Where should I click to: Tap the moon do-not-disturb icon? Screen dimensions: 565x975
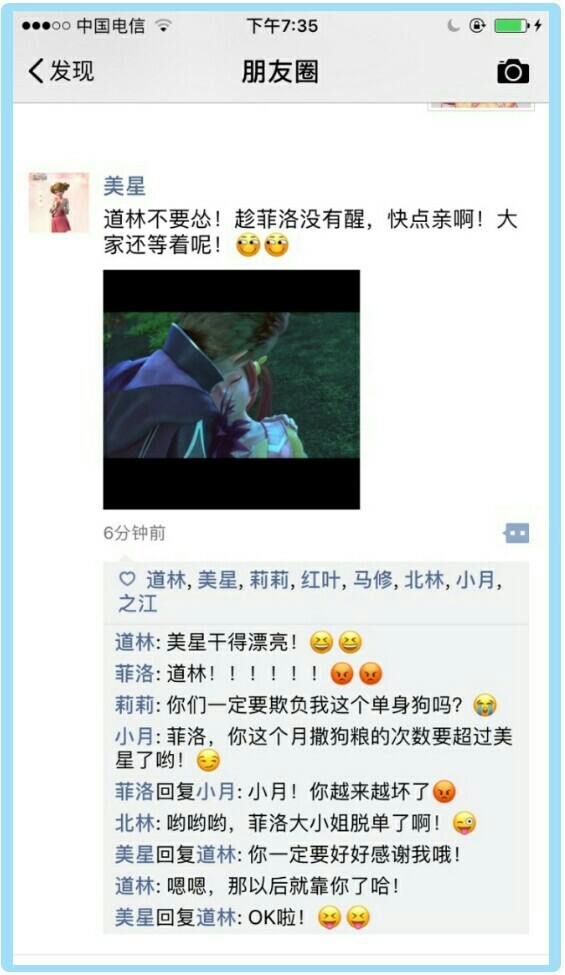tap(454, 25)
